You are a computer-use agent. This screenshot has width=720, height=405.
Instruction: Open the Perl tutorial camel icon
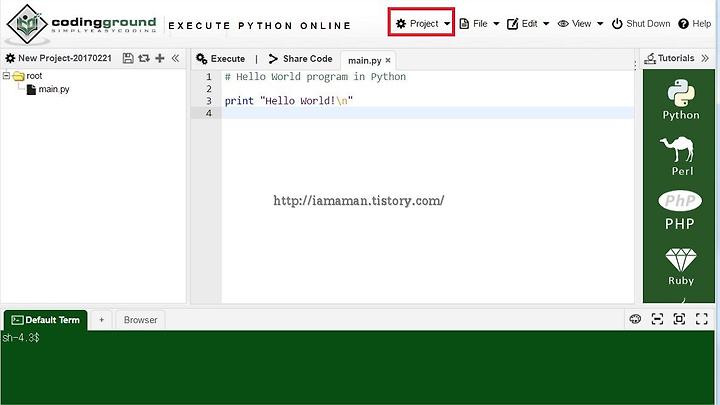pos(678,156)
